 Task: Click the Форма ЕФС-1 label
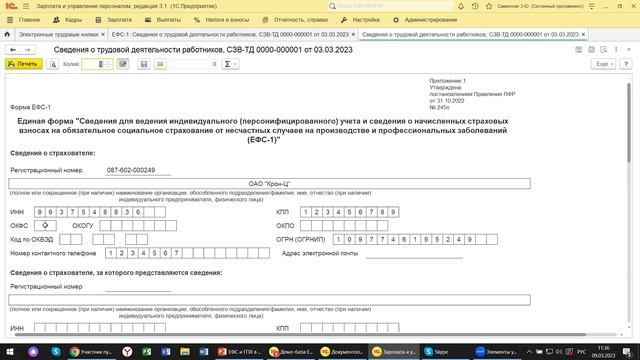[x=30, y=107]
